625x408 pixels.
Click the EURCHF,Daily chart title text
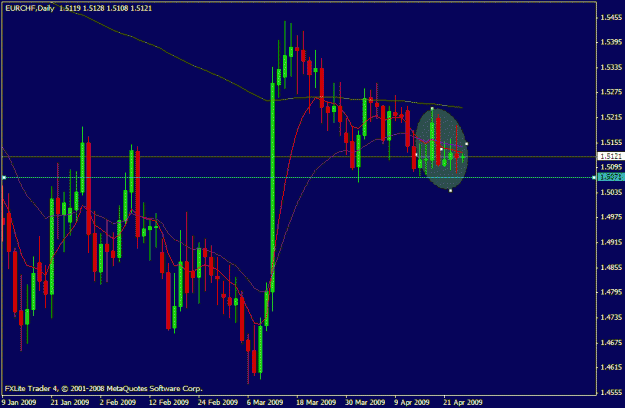[29, 8]
